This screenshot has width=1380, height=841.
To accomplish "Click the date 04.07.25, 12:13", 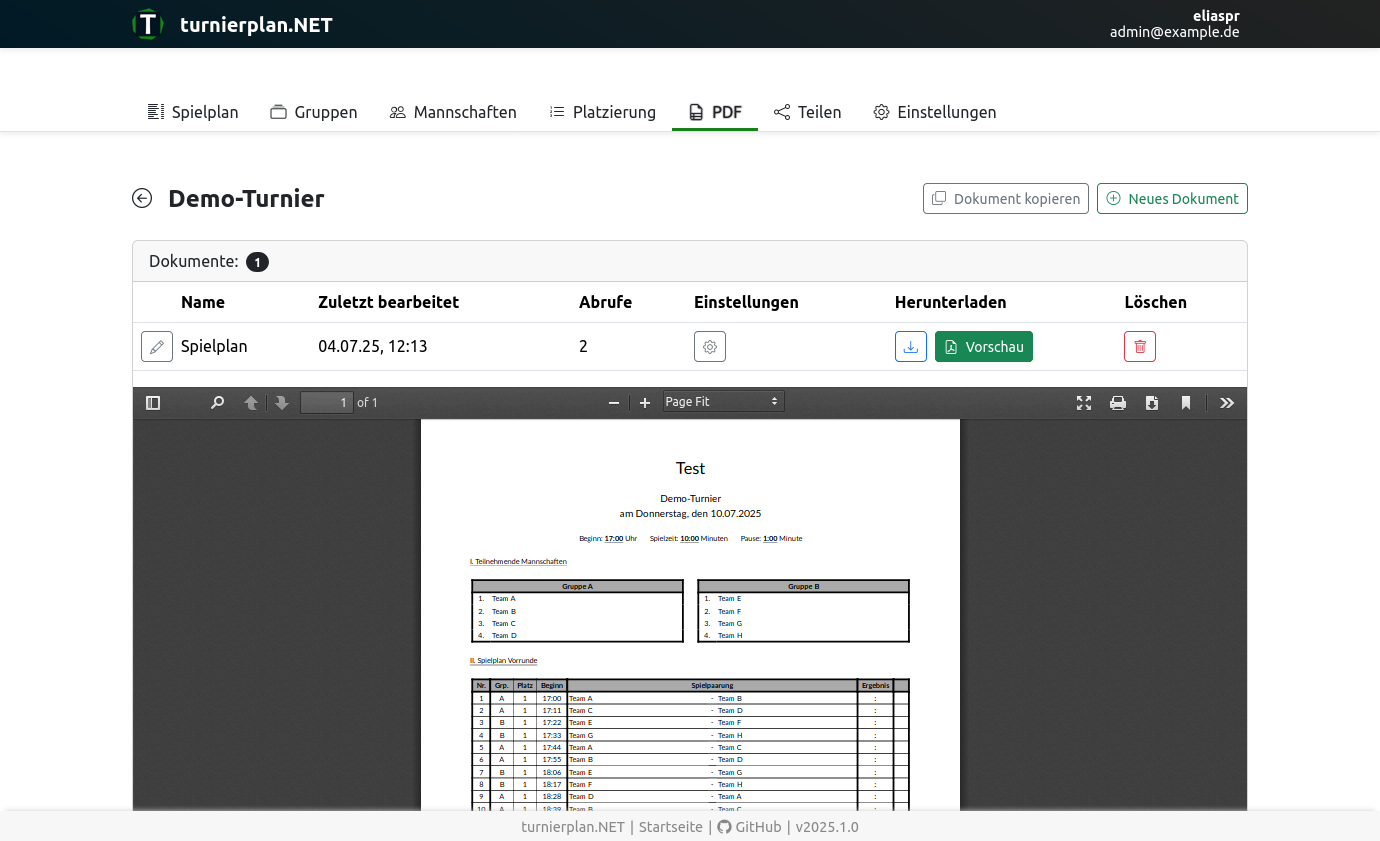I will 373,347.
